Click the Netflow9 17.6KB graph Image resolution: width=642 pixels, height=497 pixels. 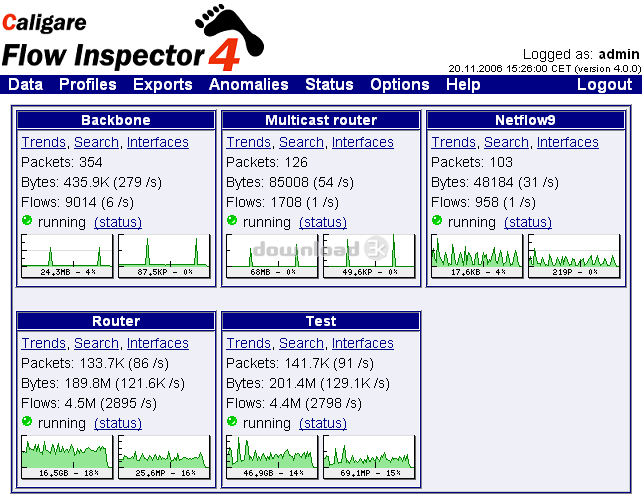(x=477, y=256)
